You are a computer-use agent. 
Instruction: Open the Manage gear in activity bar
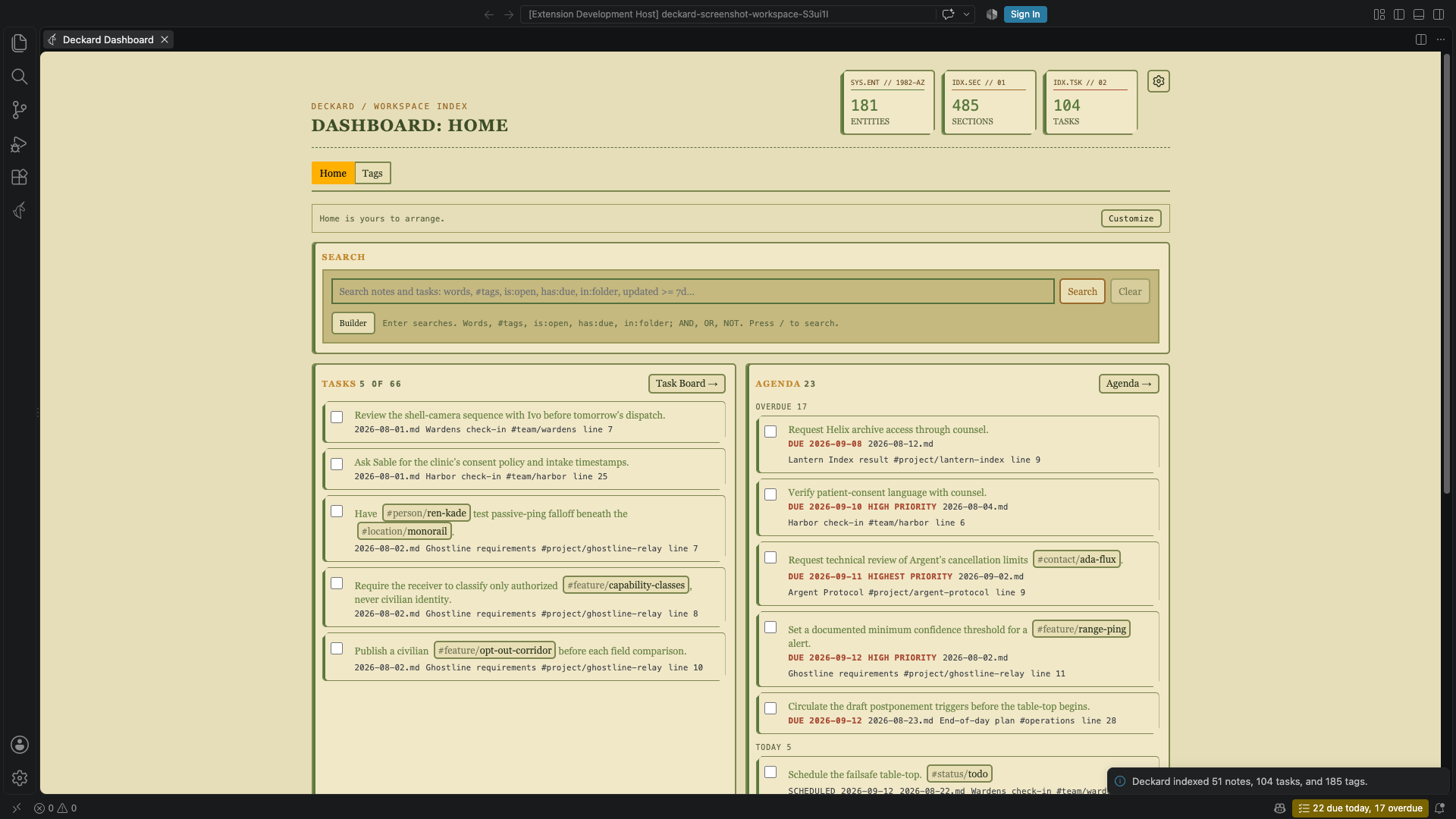point(20,778)
